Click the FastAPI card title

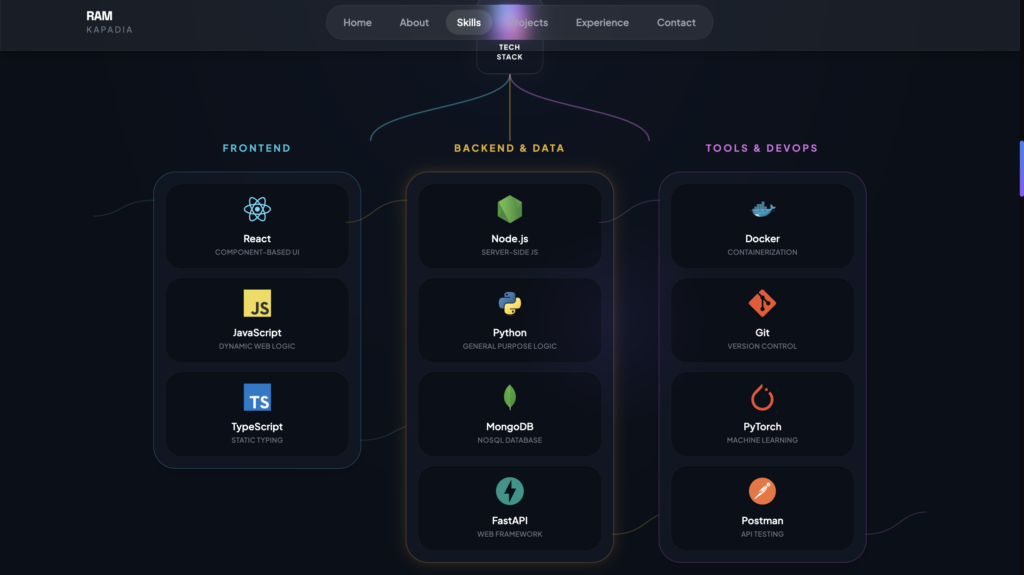tap(509, 521)
